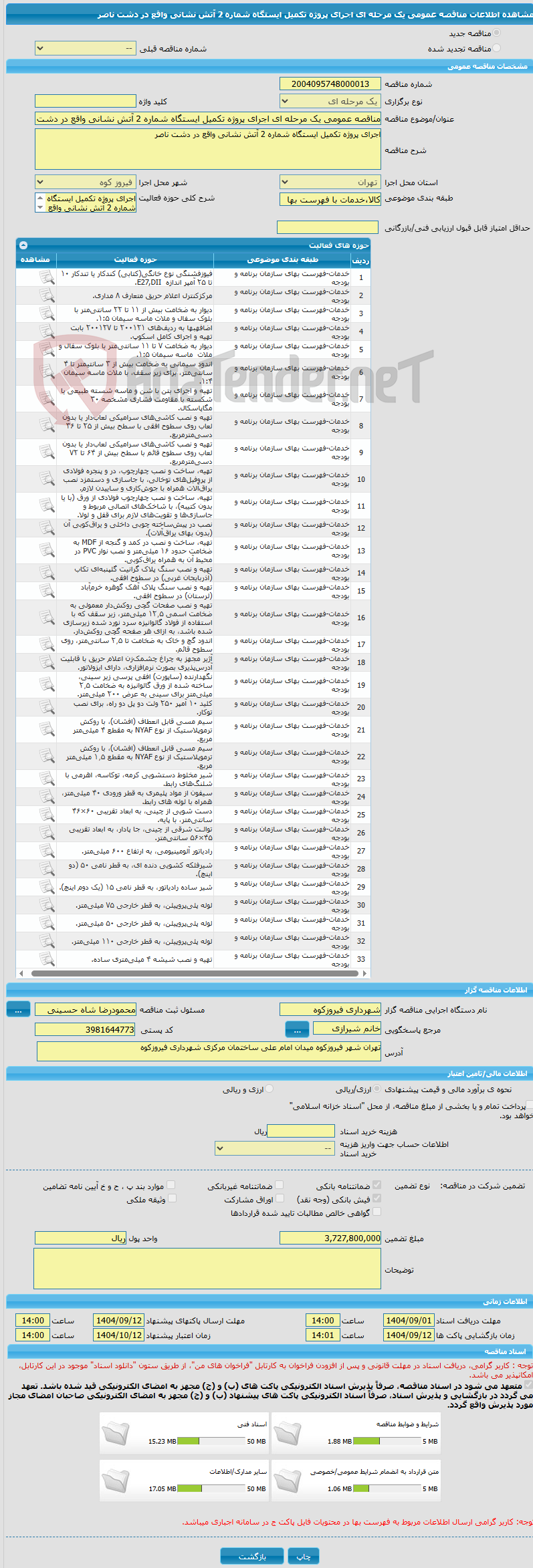Open the view icon for activity row 19
Screen dimensions: 533x1568
(x=46, y=684)
